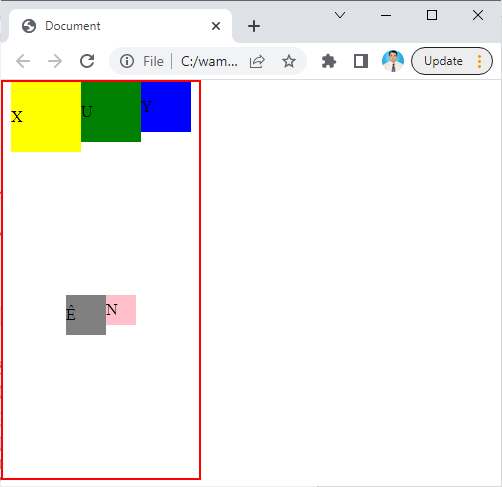Close the Document tab
This screenshot has height=487, width=502.
tap(216, 26)
